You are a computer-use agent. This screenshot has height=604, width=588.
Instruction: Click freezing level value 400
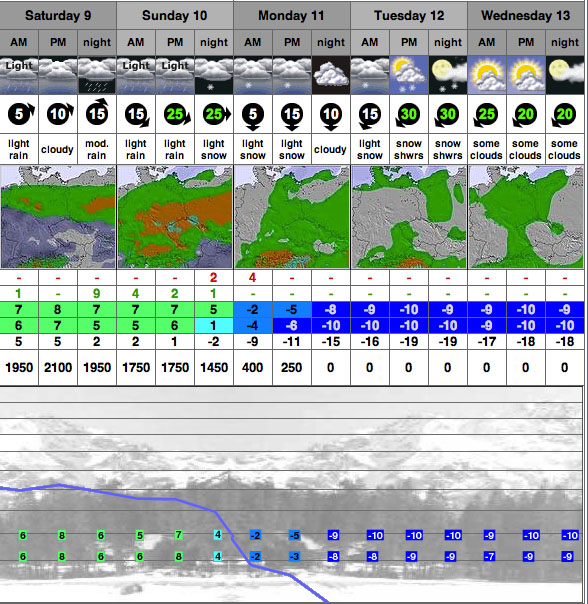tap(252, 367)
